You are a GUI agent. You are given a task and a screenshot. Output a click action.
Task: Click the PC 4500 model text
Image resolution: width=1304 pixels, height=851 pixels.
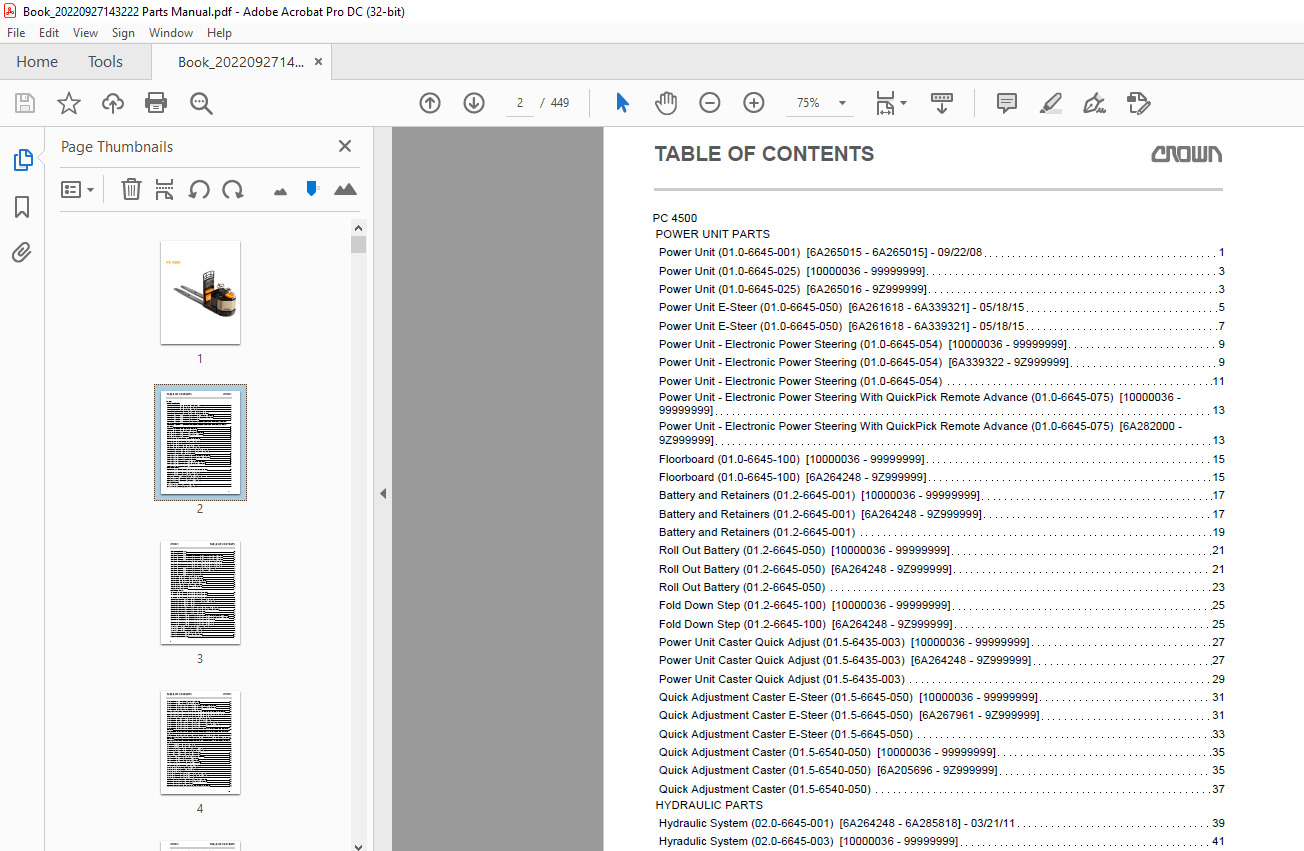tap(675, 218)
